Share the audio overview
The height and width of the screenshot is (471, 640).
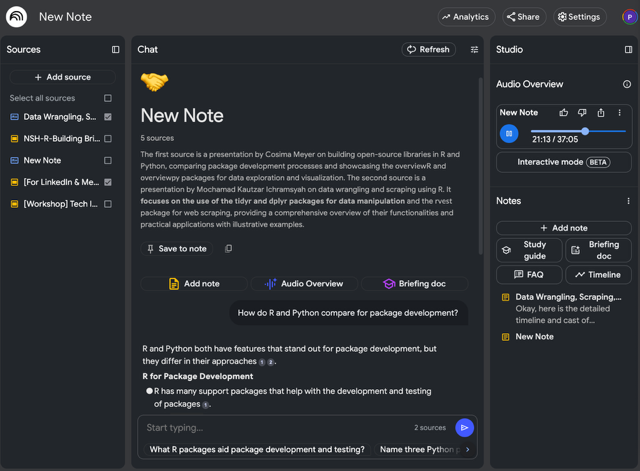tap(601, 113)
